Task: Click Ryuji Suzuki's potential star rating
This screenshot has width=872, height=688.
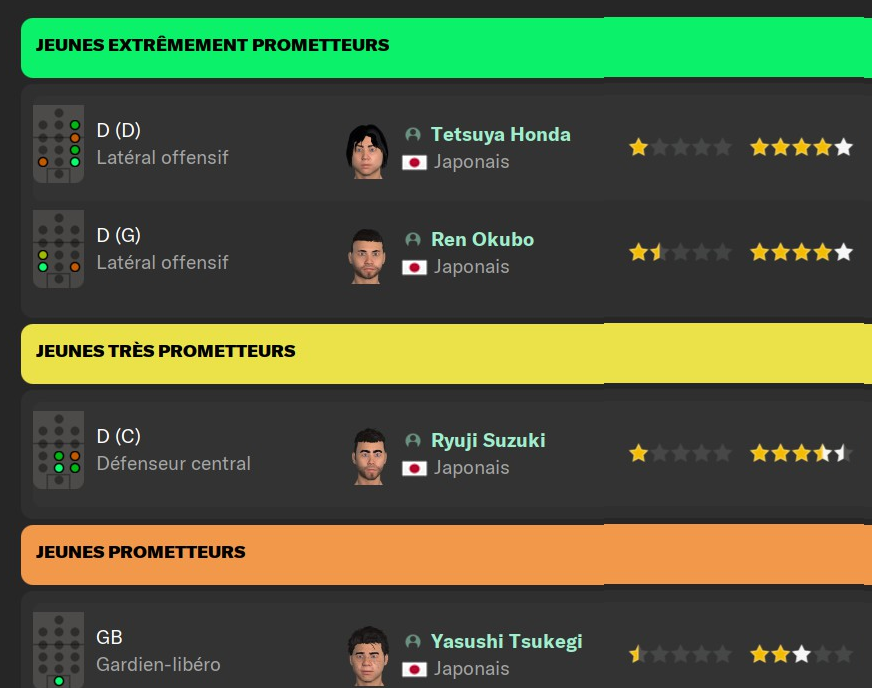Action: [x=801, y=454]
